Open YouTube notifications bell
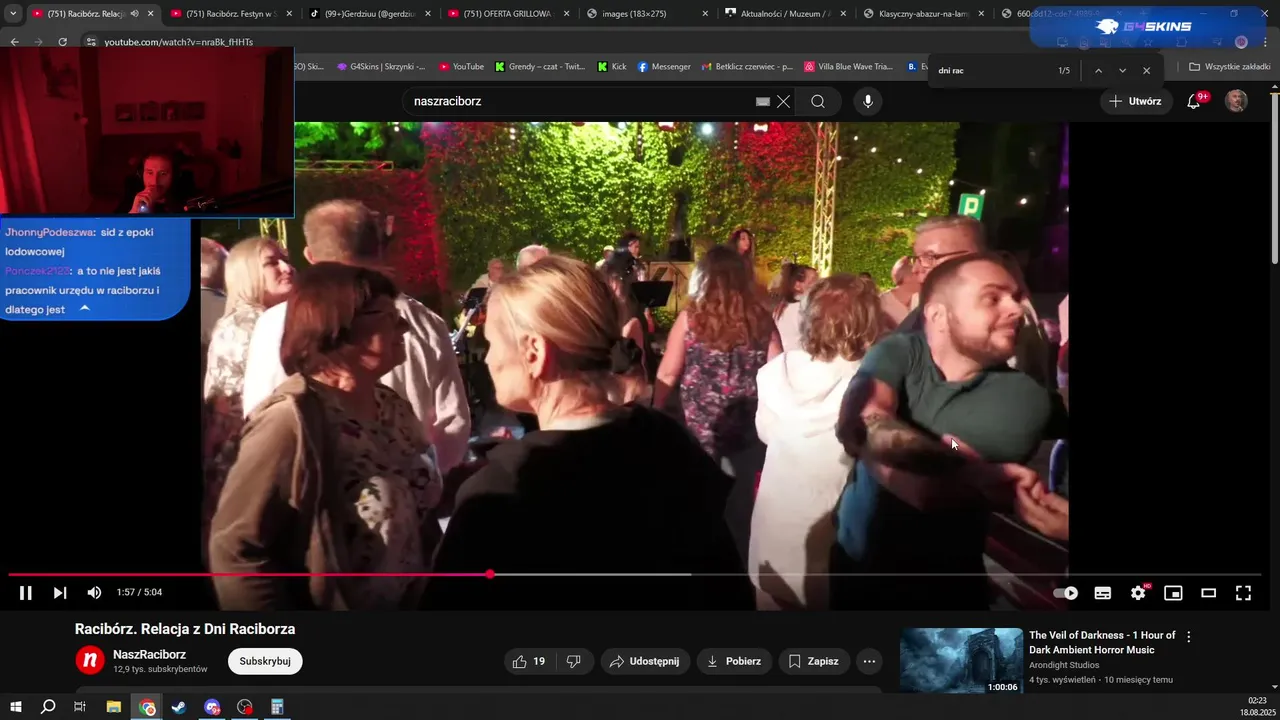 1194,101
